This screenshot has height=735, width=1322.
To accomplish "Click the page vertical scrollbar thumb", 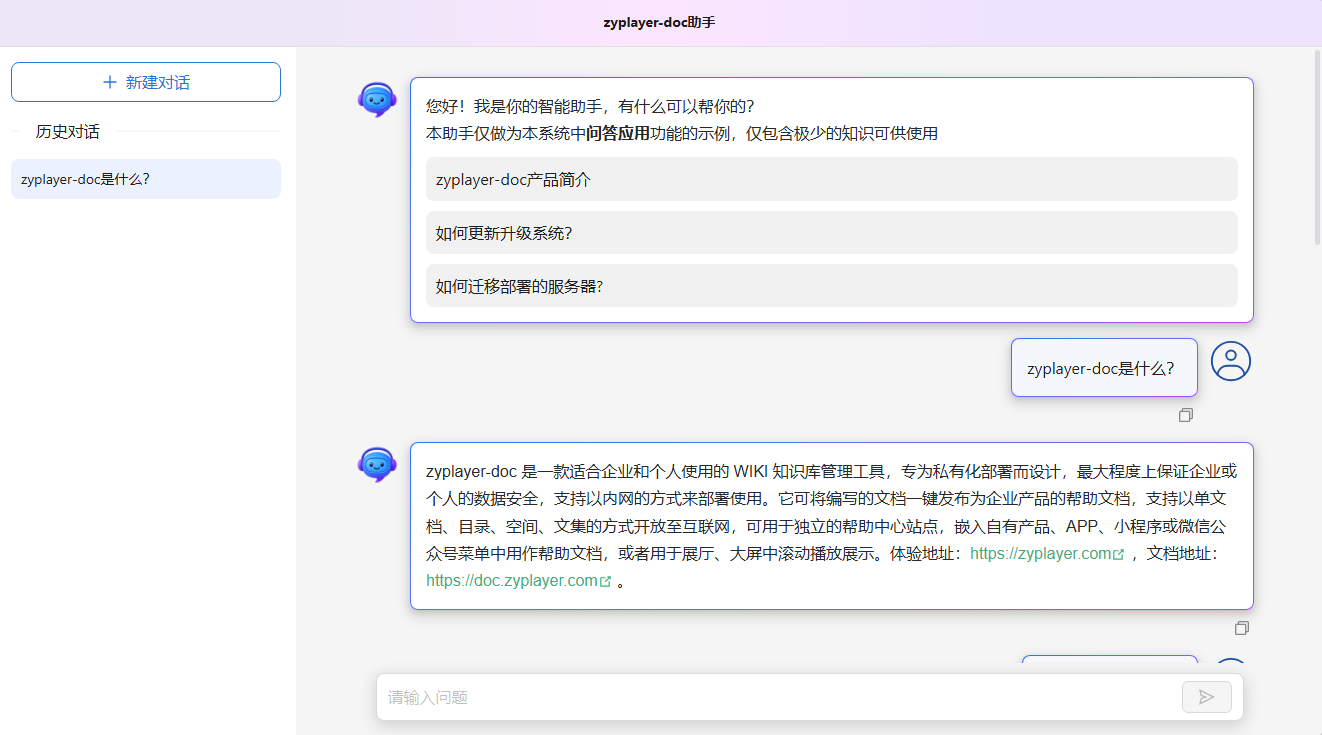I will 1317,148.
